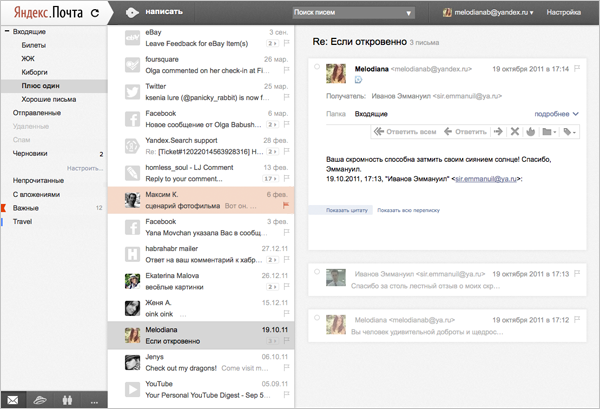Screen dimensions: 600x409
Task: Switch to mail envelope icon in bottom bar
Action: (13, 400)
